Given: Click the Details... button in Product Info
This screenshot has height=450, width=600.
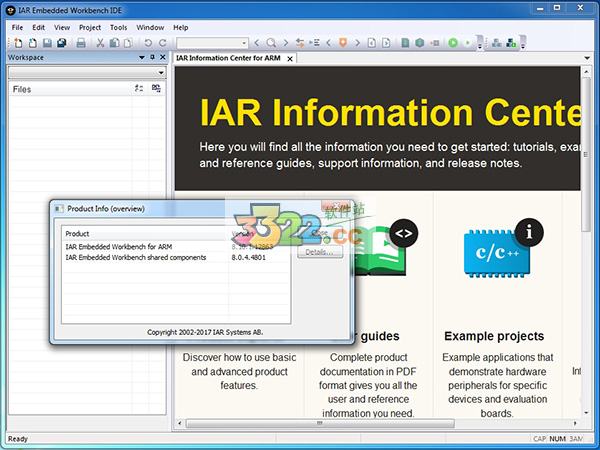Looking at the screenshot, I should click(320, 252).
